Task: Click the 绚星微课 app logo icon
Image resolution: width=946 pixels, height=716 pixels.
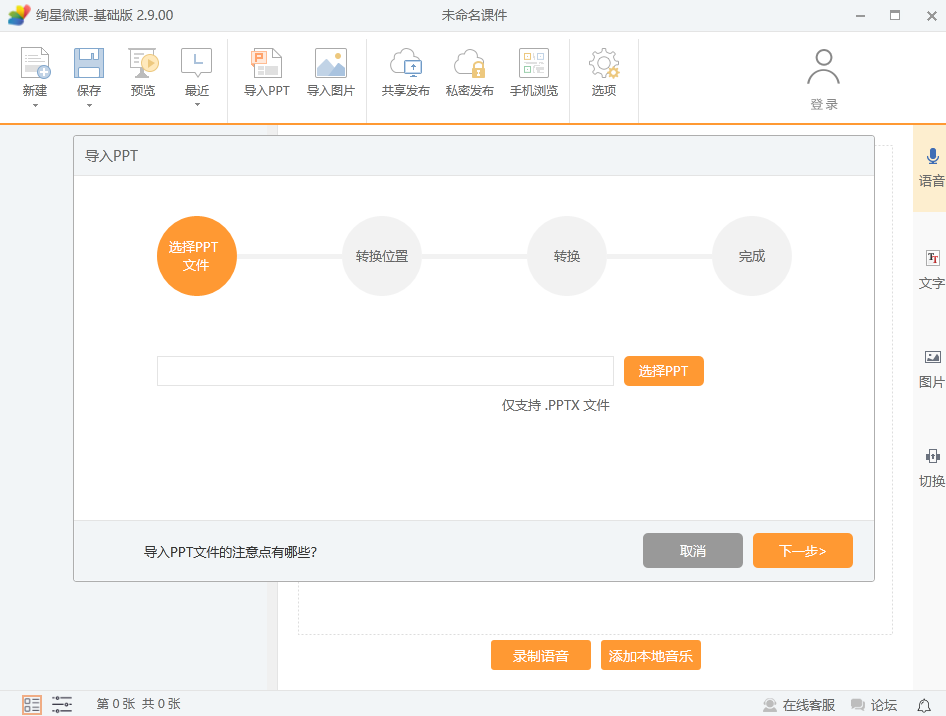Action: click(x=19, y=15)
